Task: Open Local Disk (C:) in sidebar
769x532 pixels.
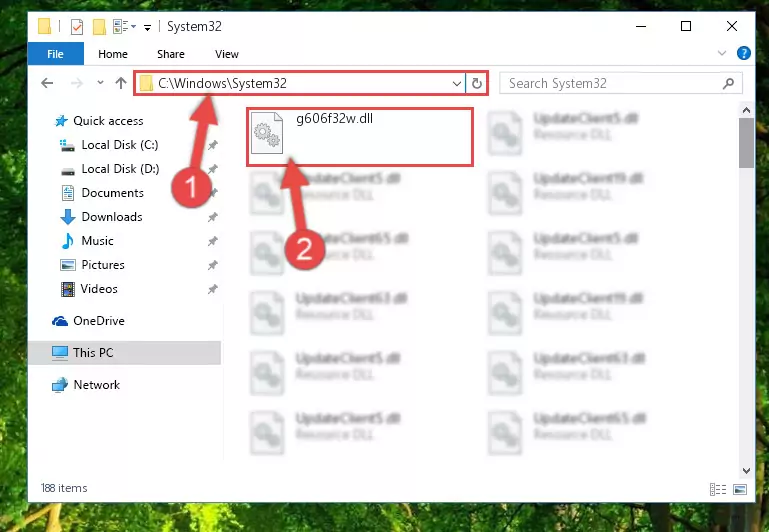Action: 109,145
